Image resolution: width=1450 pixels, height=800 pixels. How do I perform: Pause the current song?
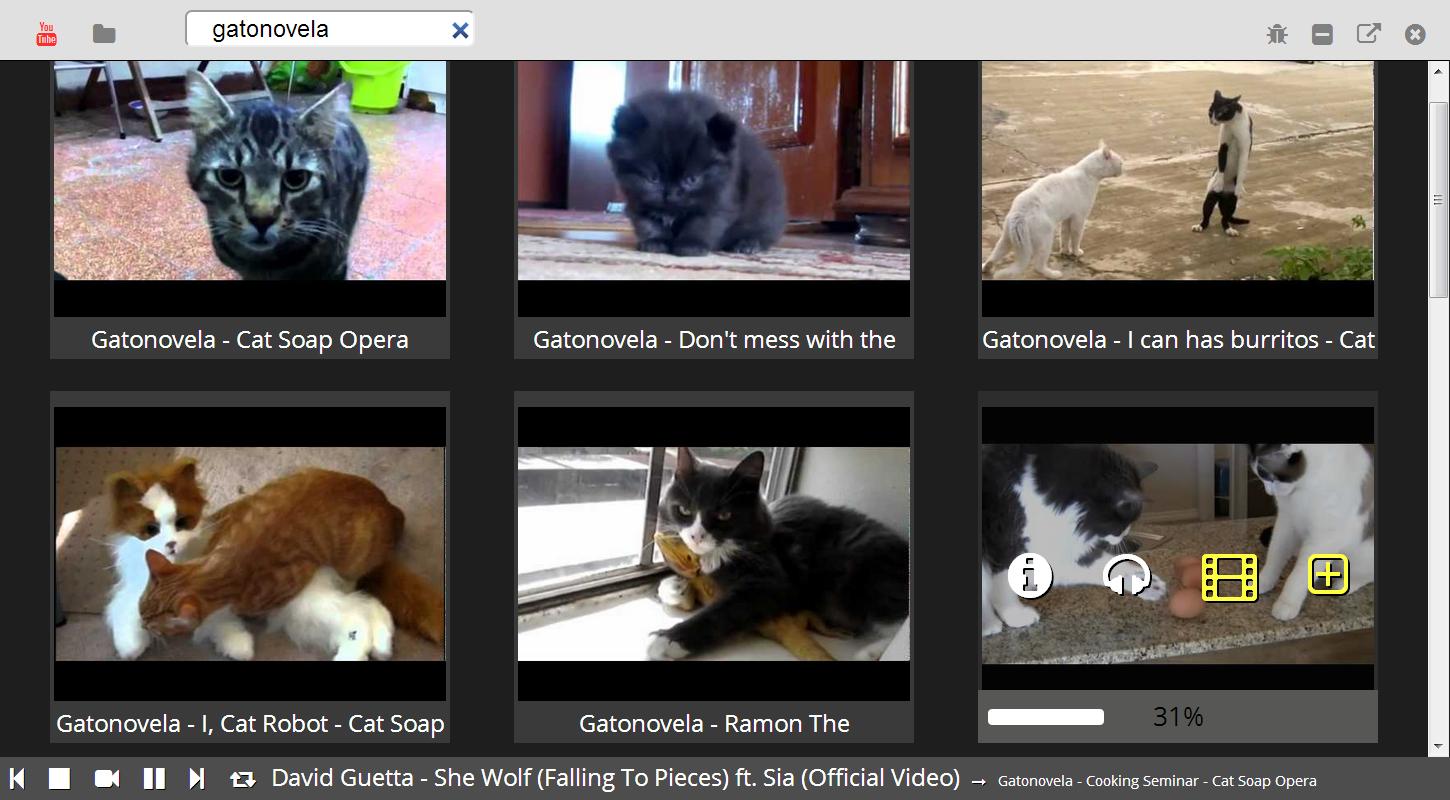pyautogui.click(x=154, y=779)
